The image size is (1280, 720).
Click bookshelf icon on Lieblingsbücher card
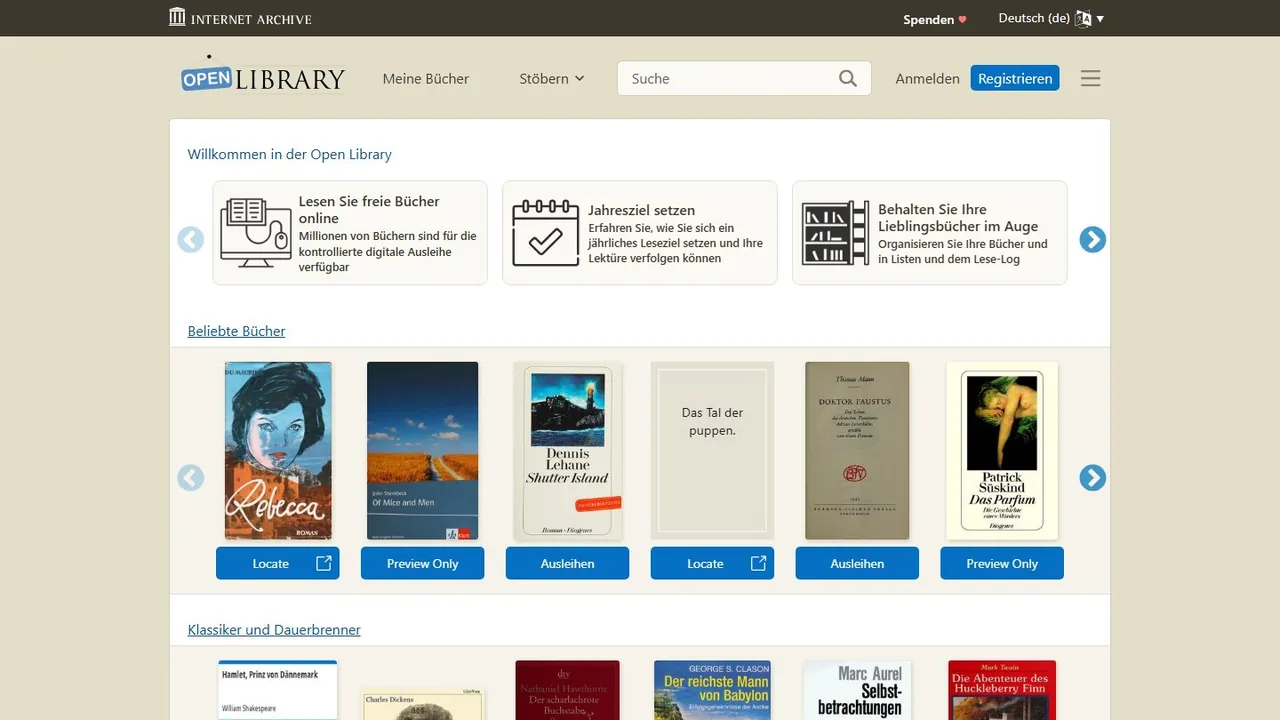click(835, 233)
